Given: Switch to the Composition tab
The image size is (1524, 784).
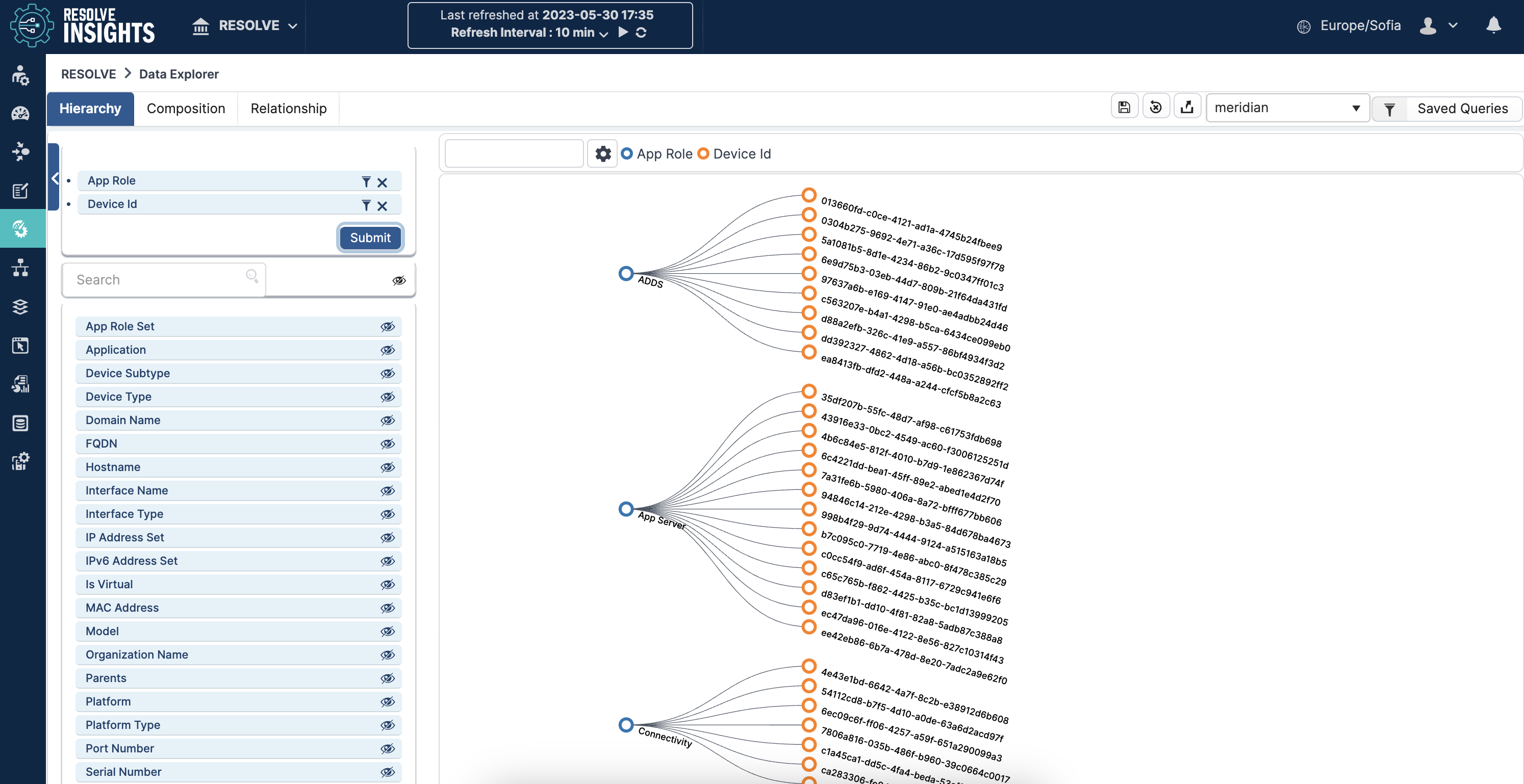Looking at the screenshot, I should (186, 108).
